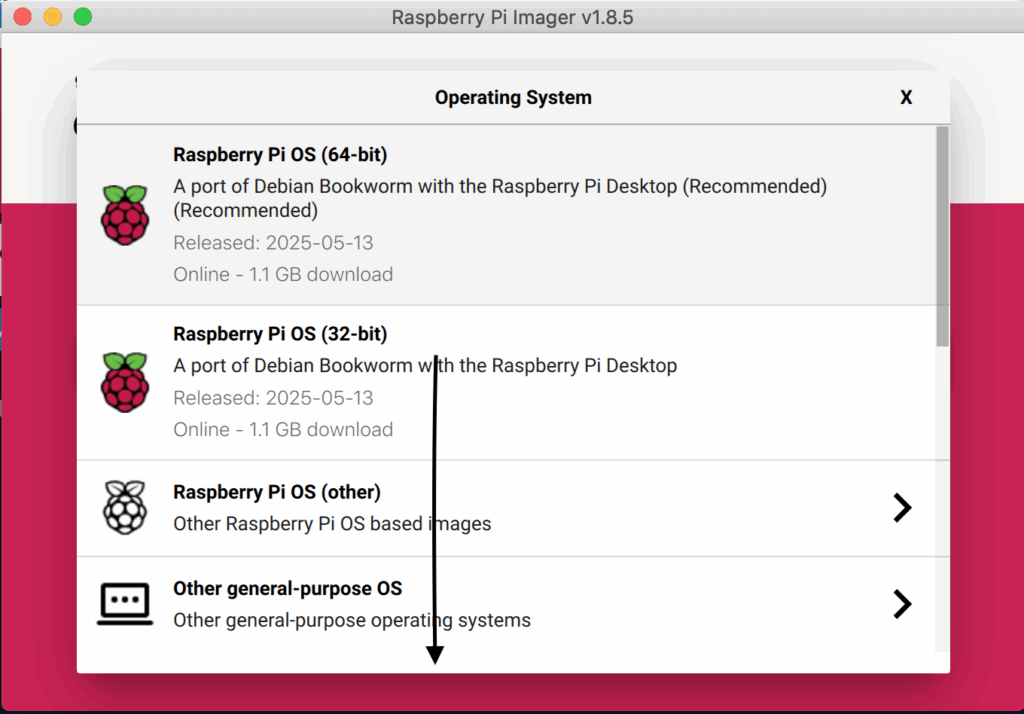Click the Raspberry Pi OS (64-bit) raspberry icon
Image resolution: width=1024 pixels, height=714 pixels.
coord(125,215)
